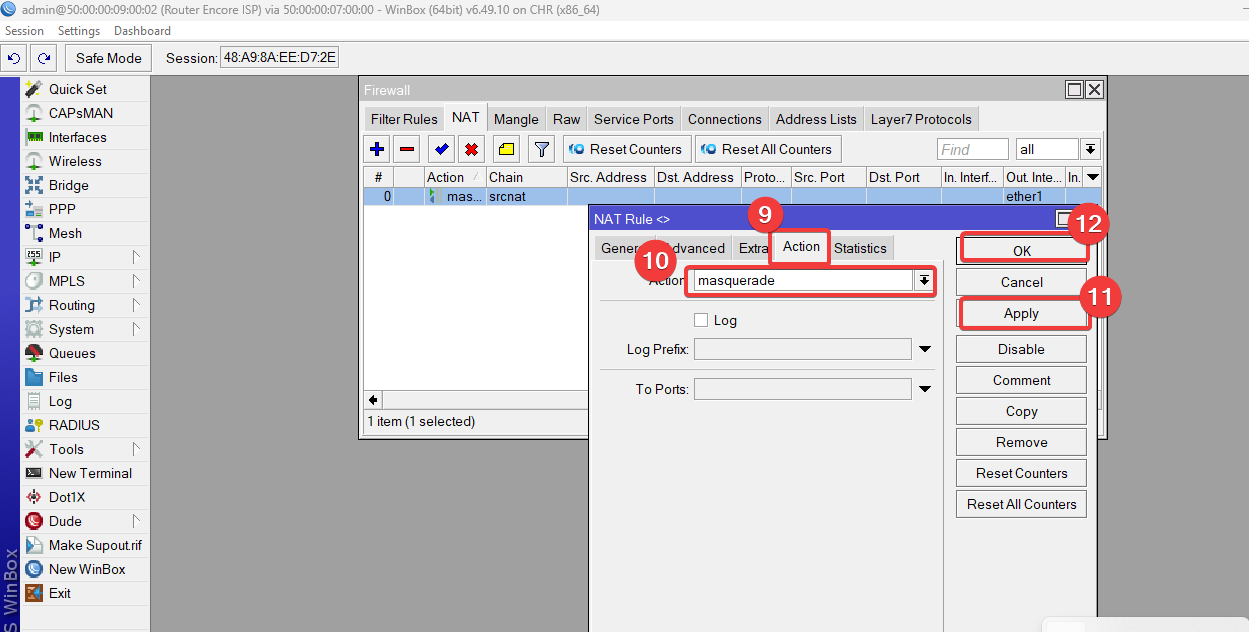Click the undo arrow in toolbar
Image resolution: width=1249 pixels, height=632 pixels.
pyautogui.click(x=14, y=58)
